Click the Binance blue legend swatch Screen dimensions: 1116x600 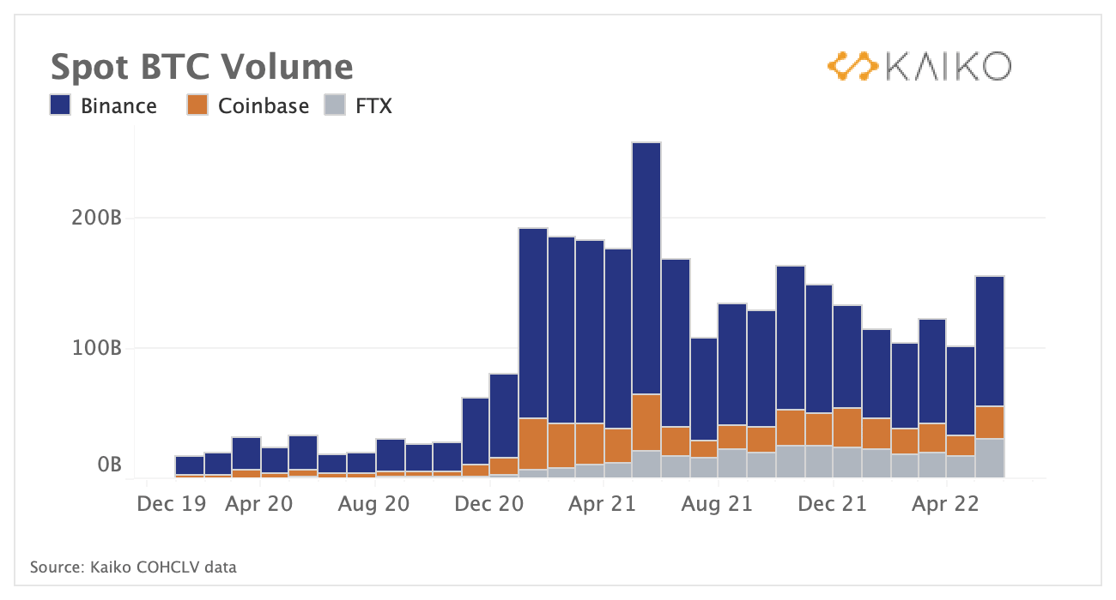60,105
